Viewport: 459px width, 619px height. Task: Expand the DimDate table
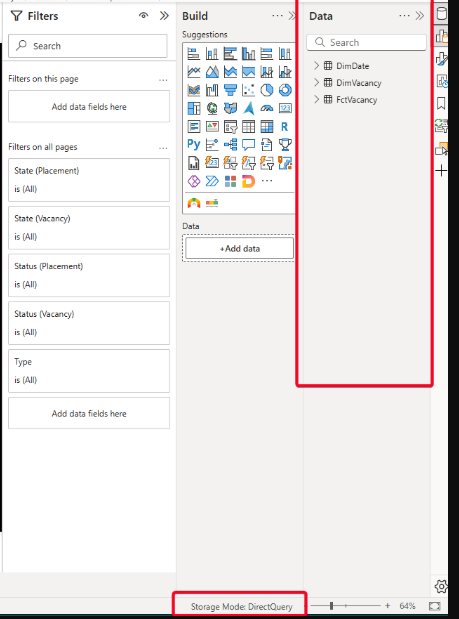click(316, 66)
